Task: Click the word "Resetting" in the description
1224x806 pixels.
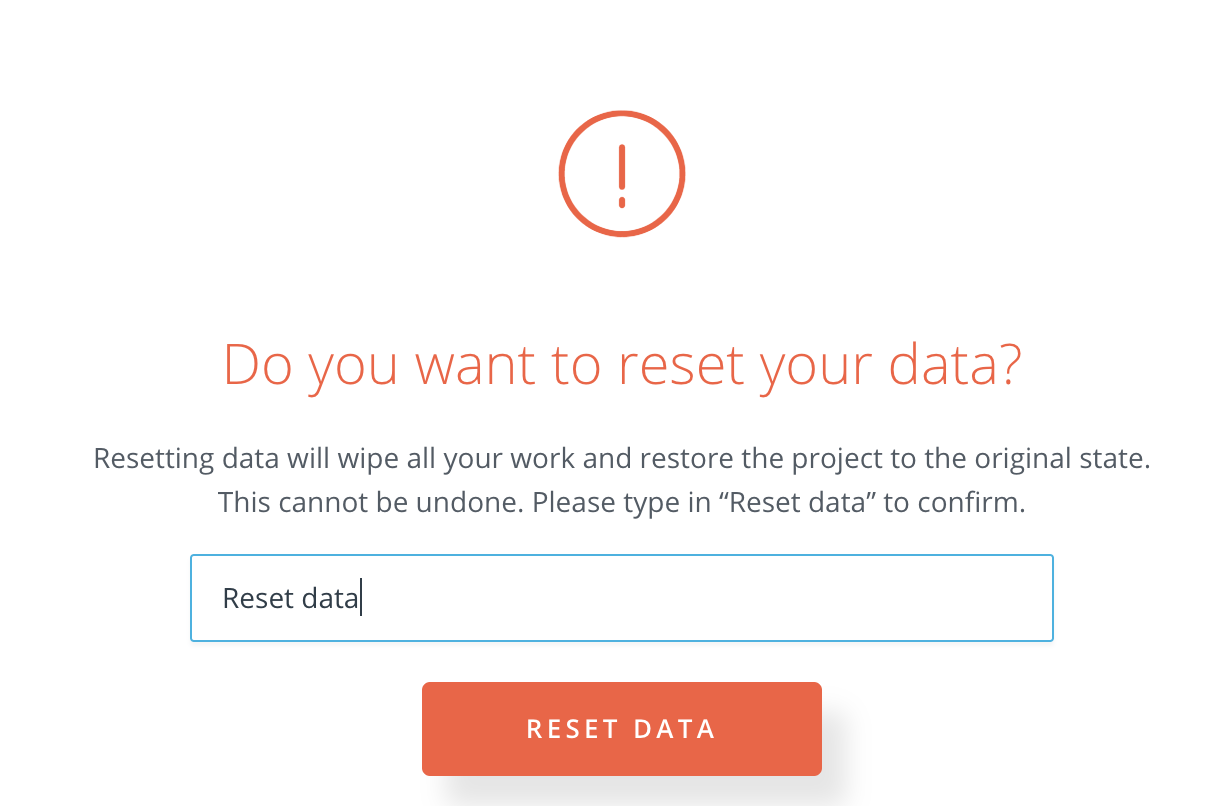Action: 153,459
